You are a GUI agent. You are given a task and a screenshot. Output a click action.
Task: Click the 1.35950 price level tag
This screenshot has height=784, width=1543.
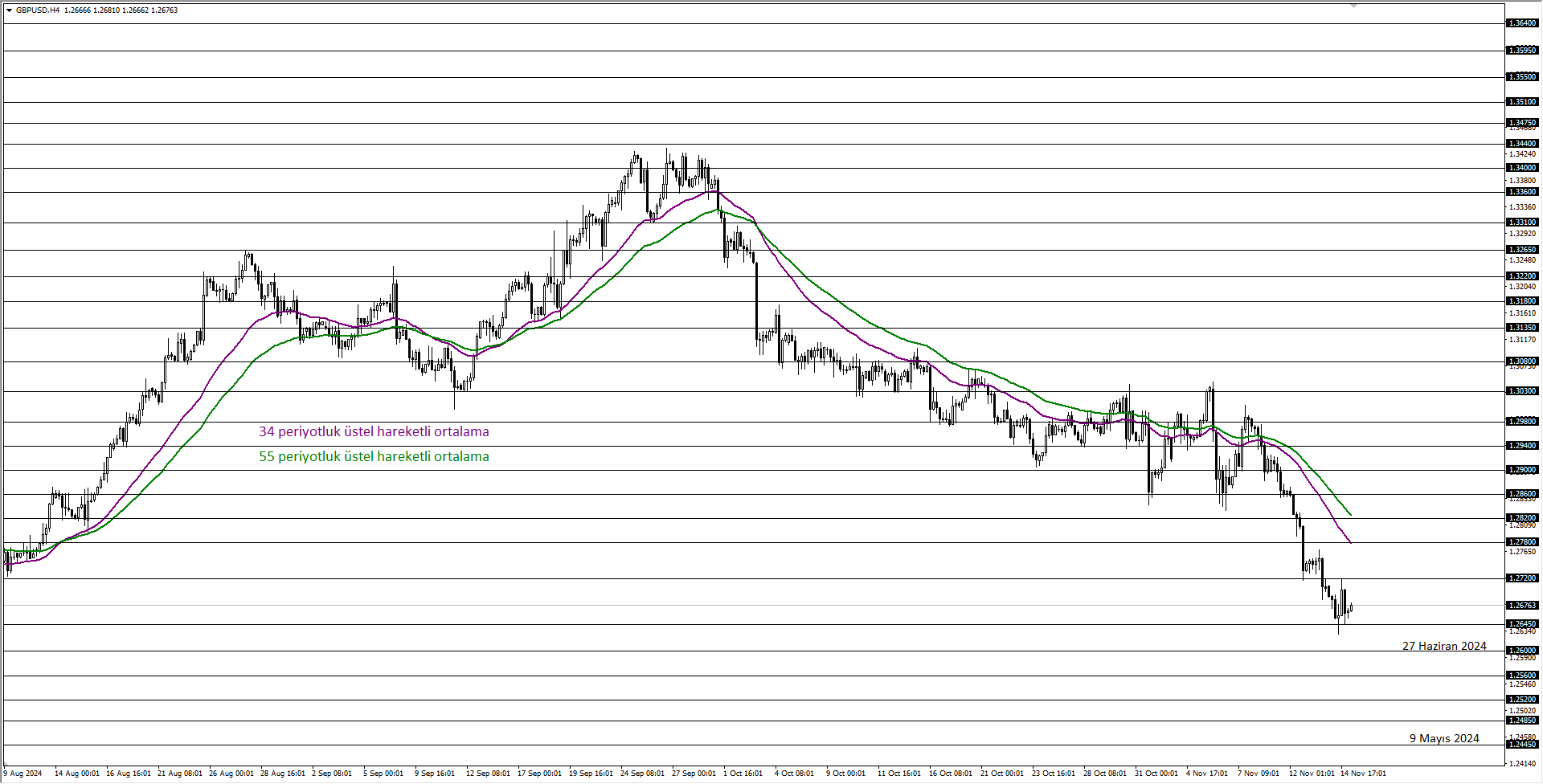coord(1522,51)
